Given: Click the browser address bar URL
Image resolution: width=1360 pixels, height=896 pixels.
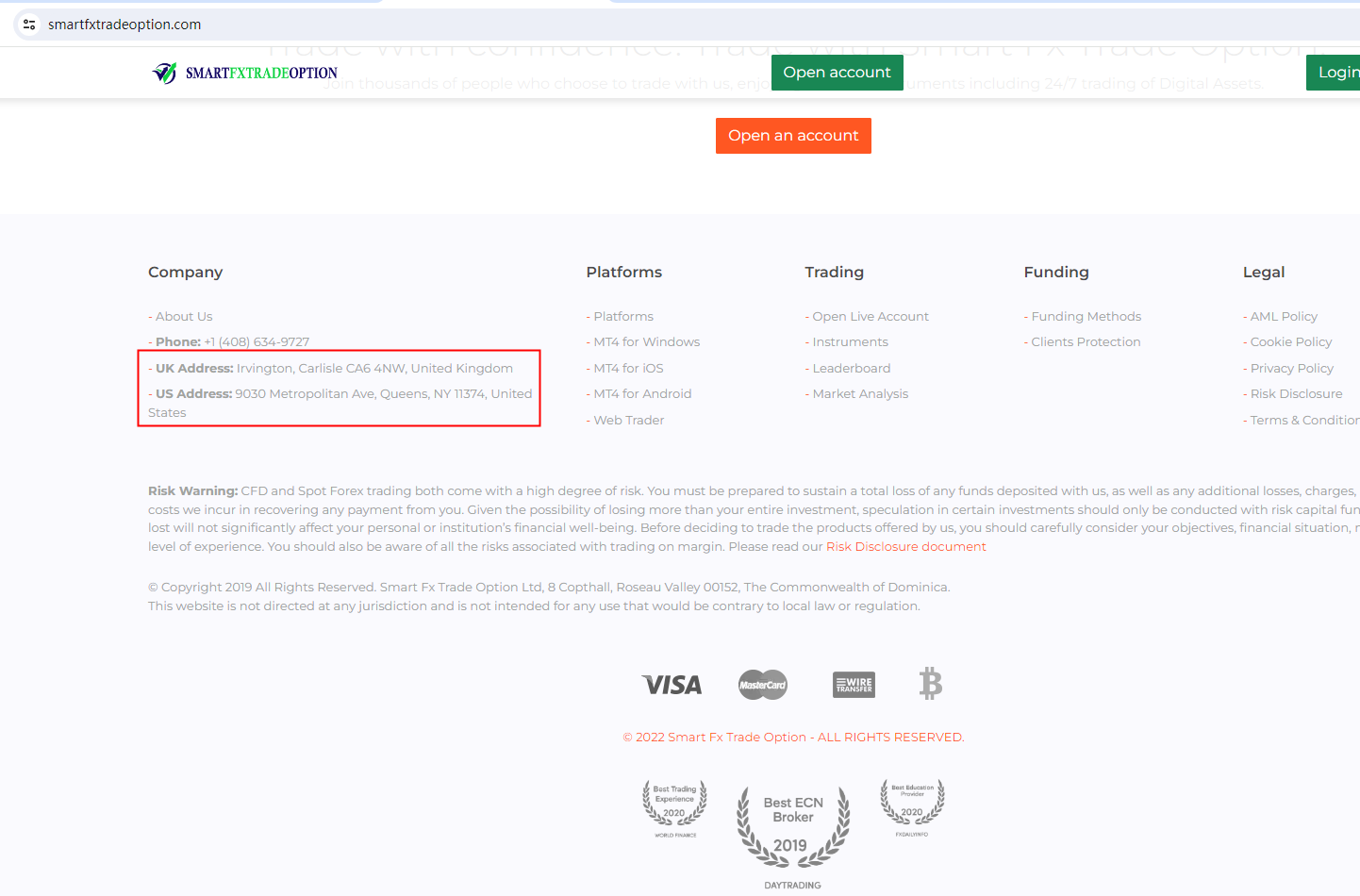Looking at the screenshot, I should click(124, 25).
